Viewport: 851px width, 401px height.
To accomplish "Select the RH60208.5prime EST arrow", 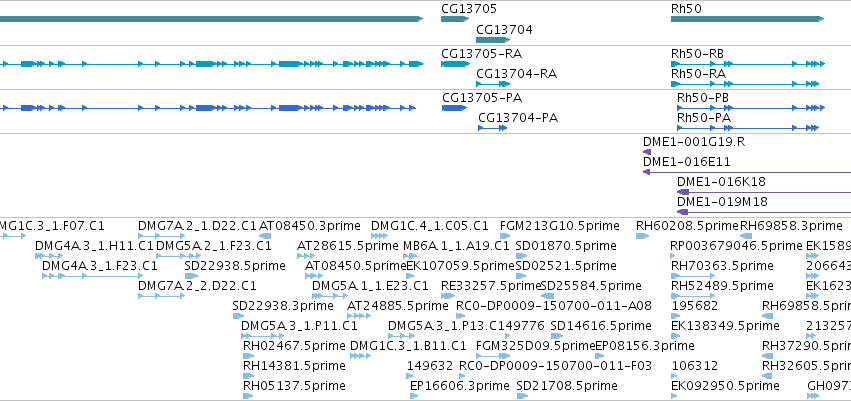I will pyautogui.click(x=643, y=236).
